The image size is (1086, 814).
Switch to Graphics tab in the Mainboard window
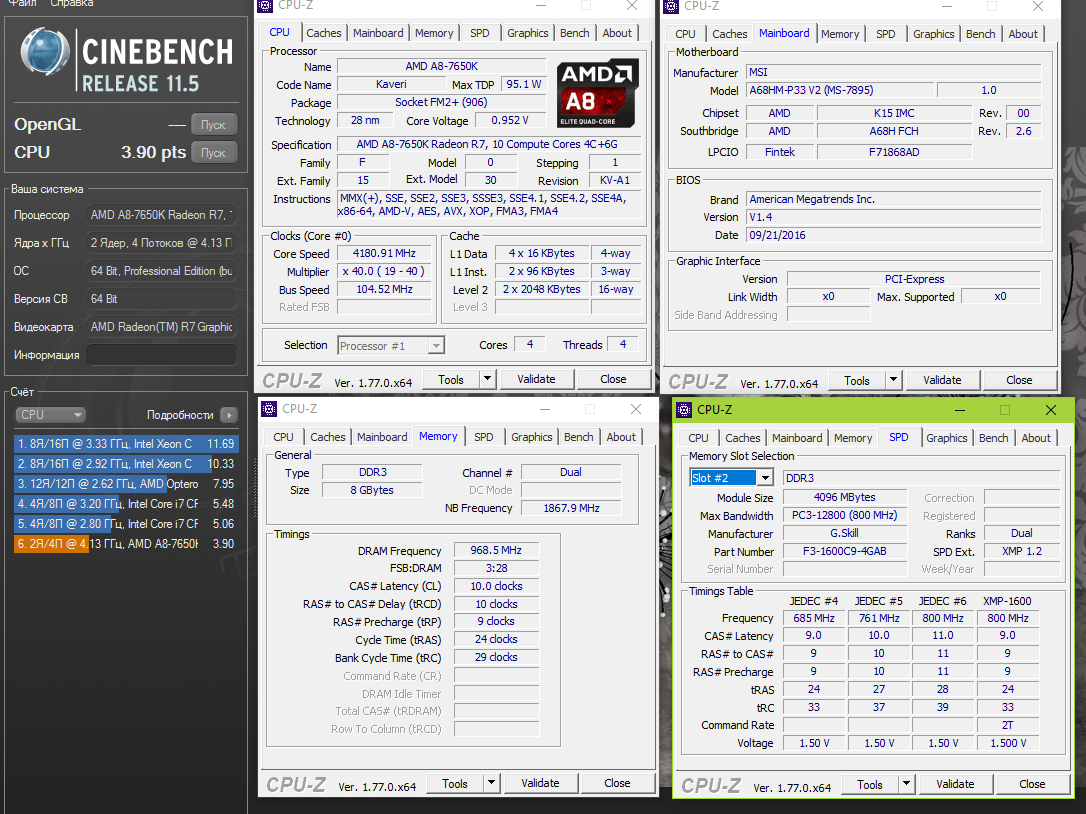pyautogui.click(x=934, y=34)
